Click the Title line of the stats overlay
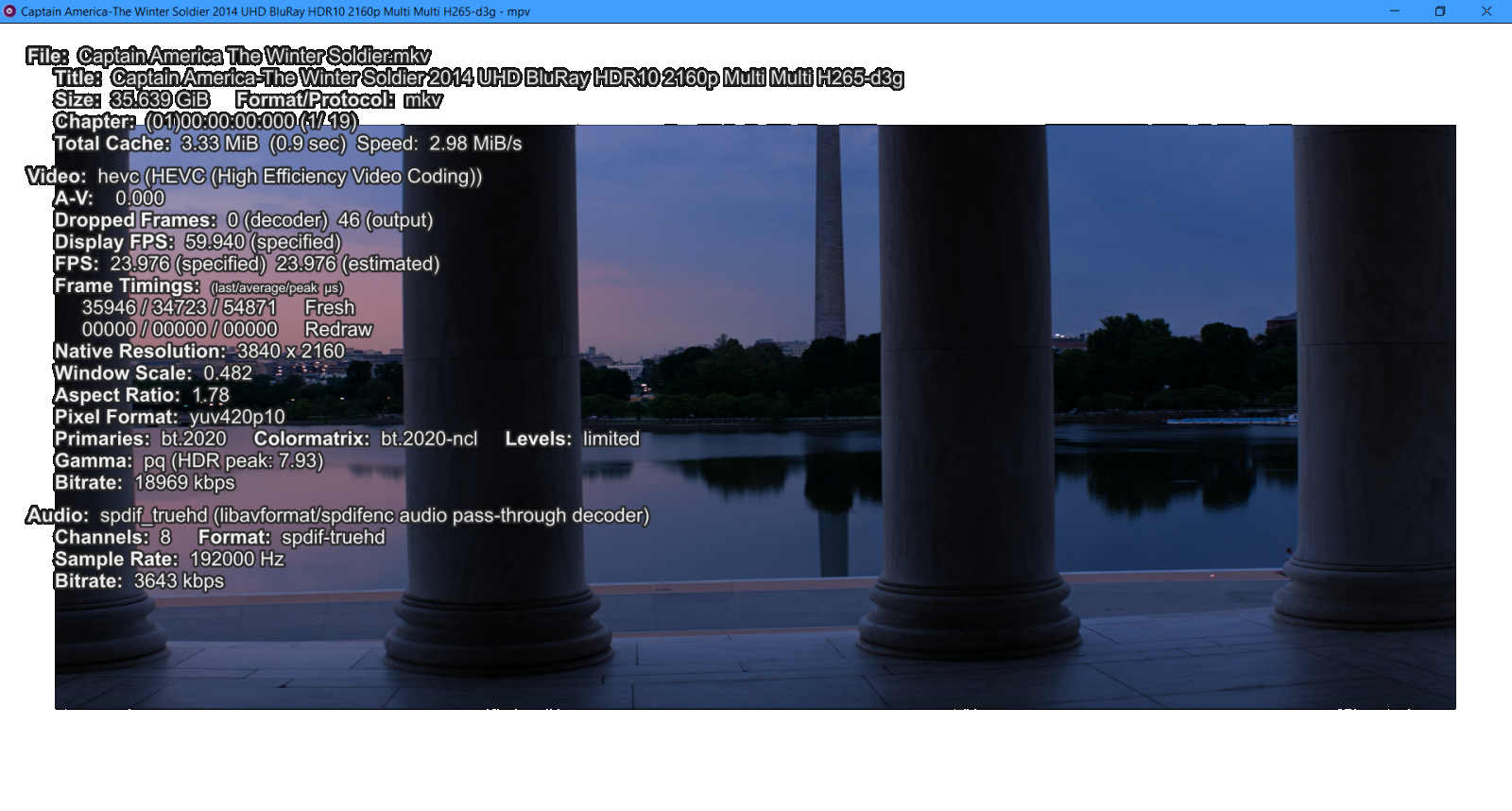Screen dimensions: 1512x811 pyautogui.click(x=478, y=78)
